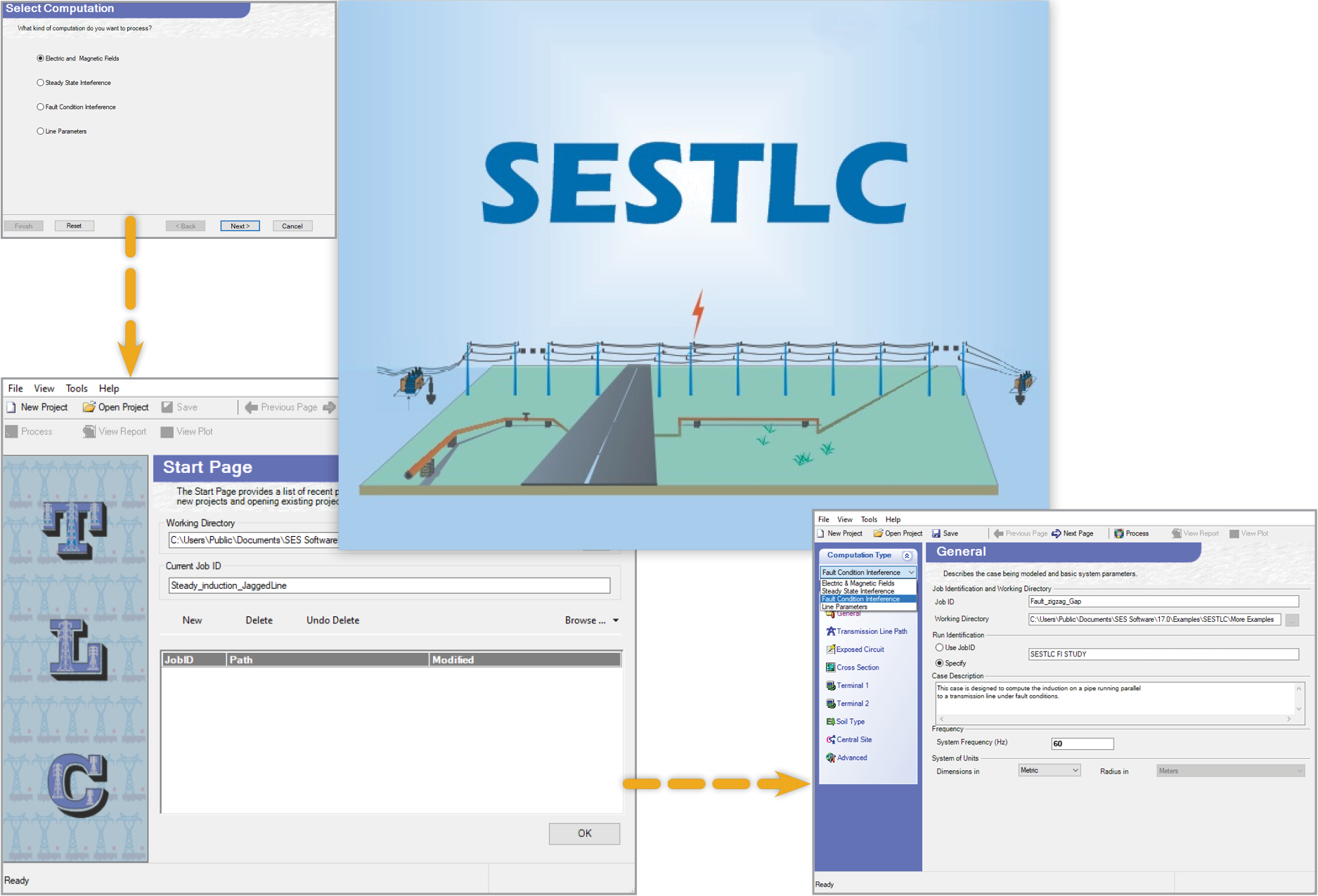Click Process icon in General window
The width and height of the screenshot is (1318, 896).
click(1119, 533)
